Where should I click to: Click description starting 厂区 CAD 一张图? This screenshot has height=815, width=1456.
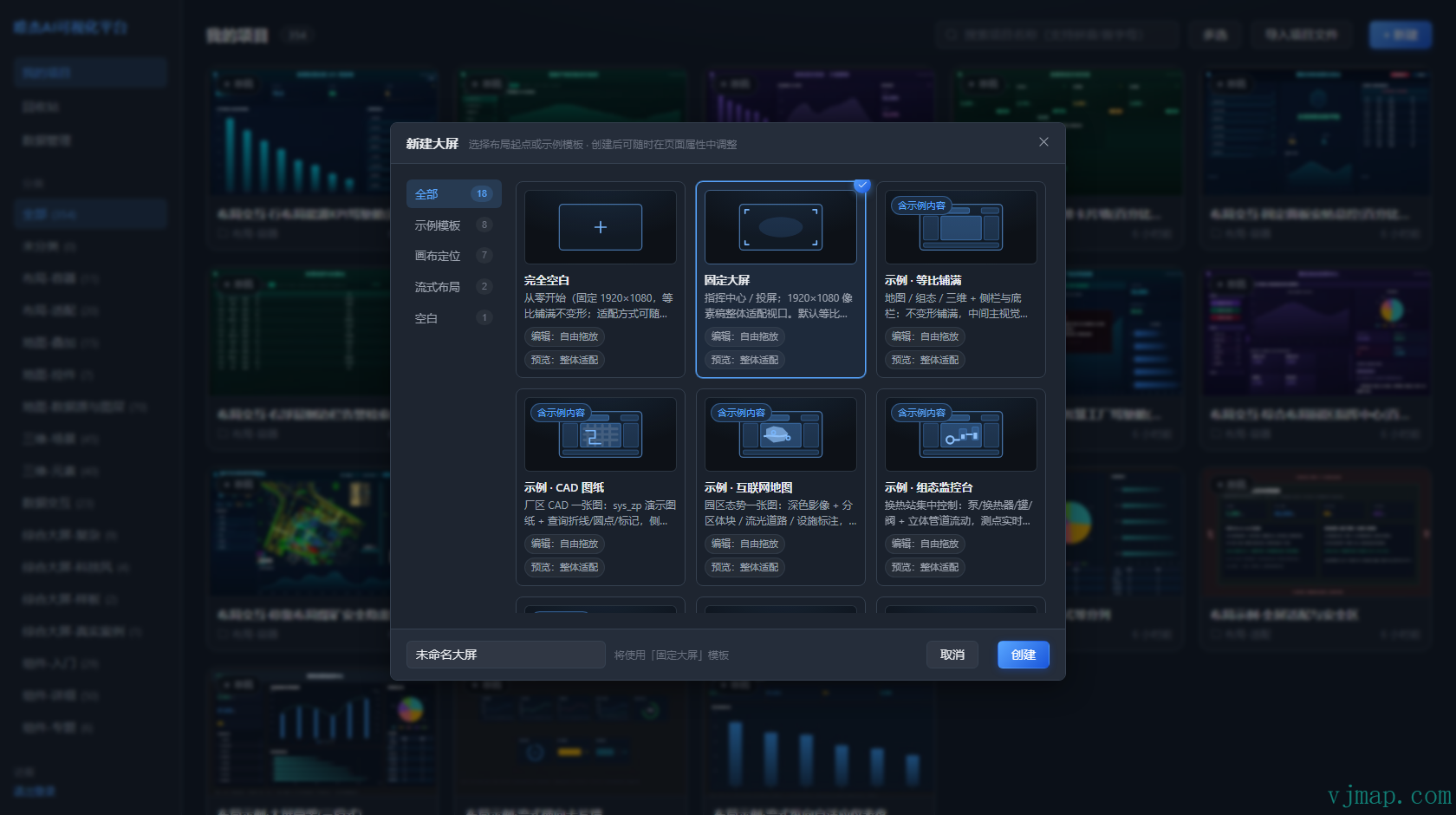tap(601, 513)
